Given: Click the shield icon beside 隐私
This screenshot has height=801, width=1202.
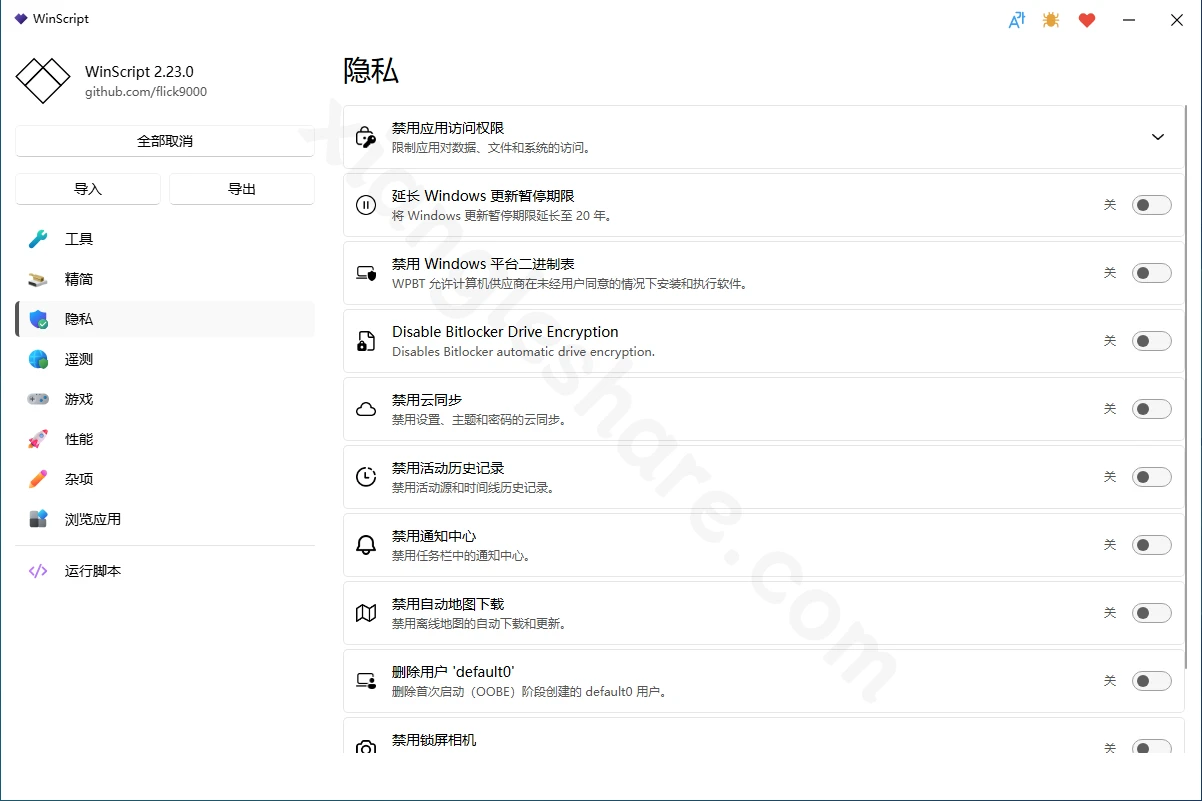Looking at the screenshot, I should (38, 319).
